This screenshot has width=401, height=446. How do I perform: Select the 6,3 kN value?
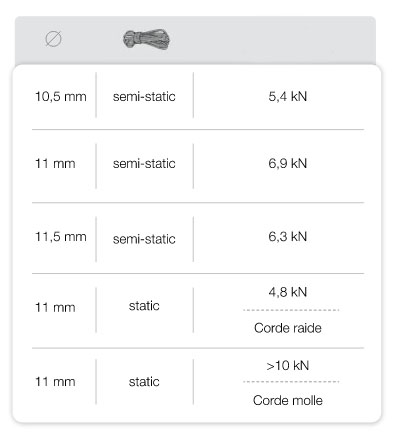pos(288,237)
